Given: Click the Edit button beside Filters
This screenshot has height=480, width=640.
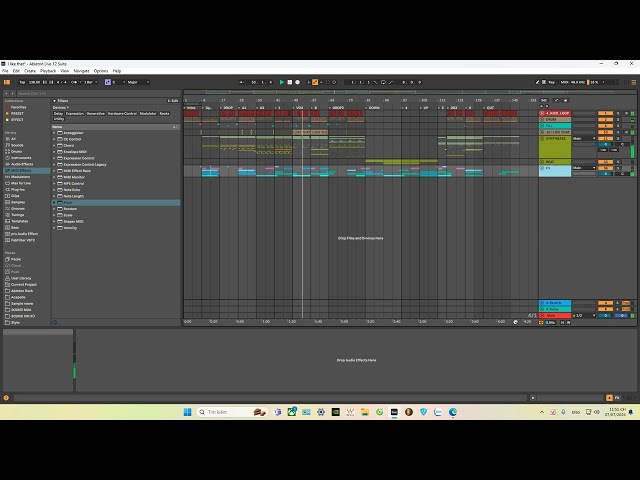Looking at the screenshot, I should pos(173,101).
